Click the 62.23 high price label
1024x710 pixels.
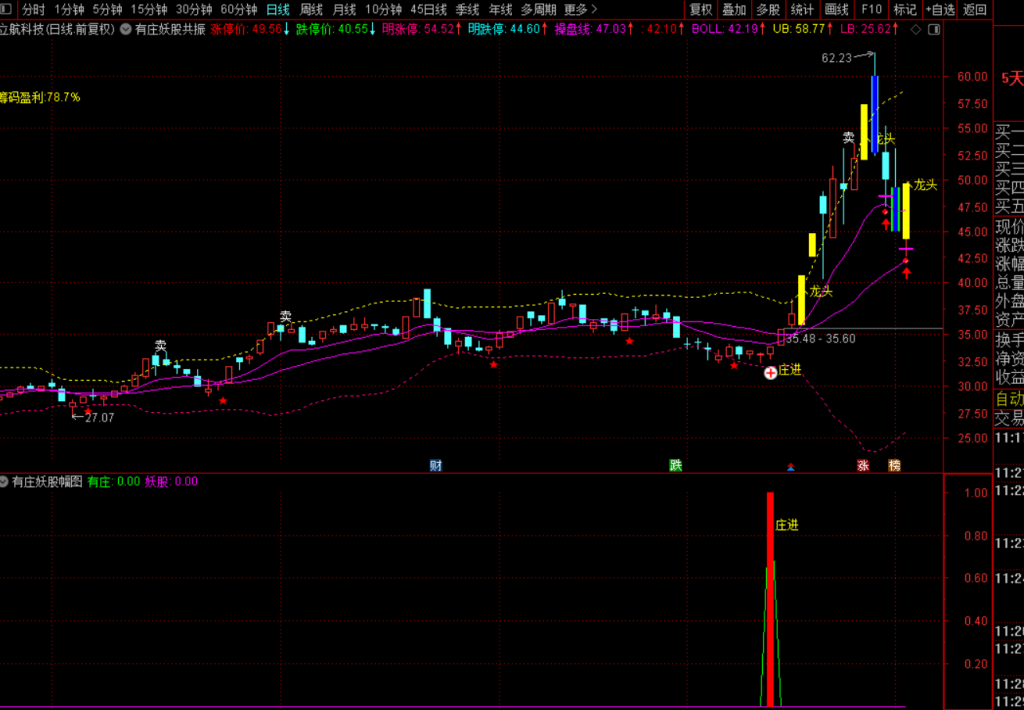click(837, 58)
